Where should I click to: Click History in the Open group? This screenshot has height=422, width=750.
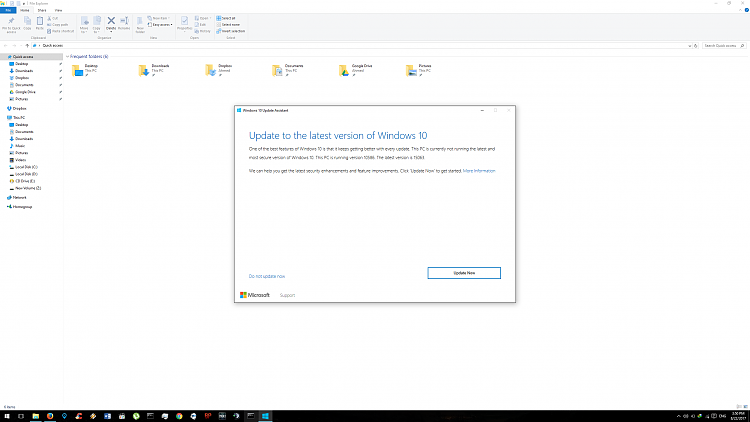[x=202, y=31]
